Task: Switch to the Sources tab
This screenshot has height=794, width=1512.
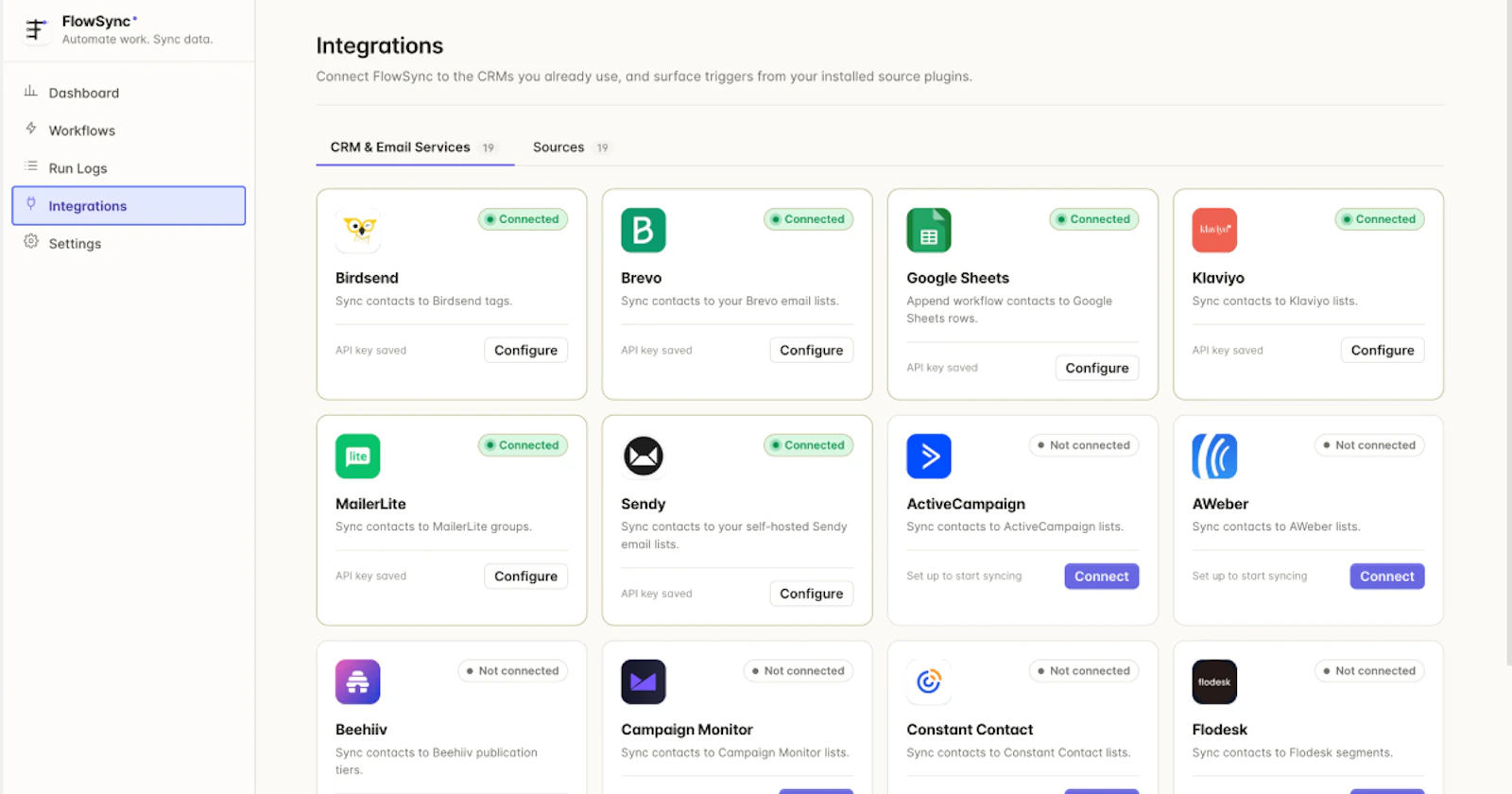Action: tap(571, 147)
